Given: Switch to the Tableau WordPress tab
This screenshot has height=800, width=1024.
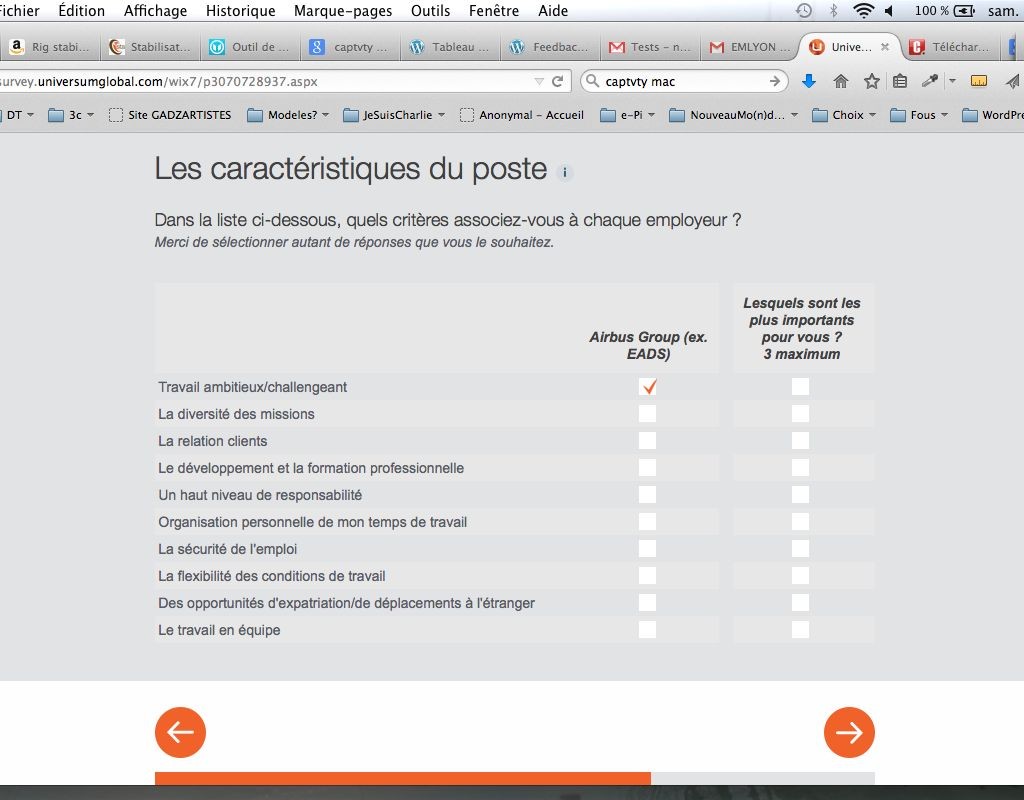Looking at the screenshot, I should pyautogui.click(x=450, y=47).
